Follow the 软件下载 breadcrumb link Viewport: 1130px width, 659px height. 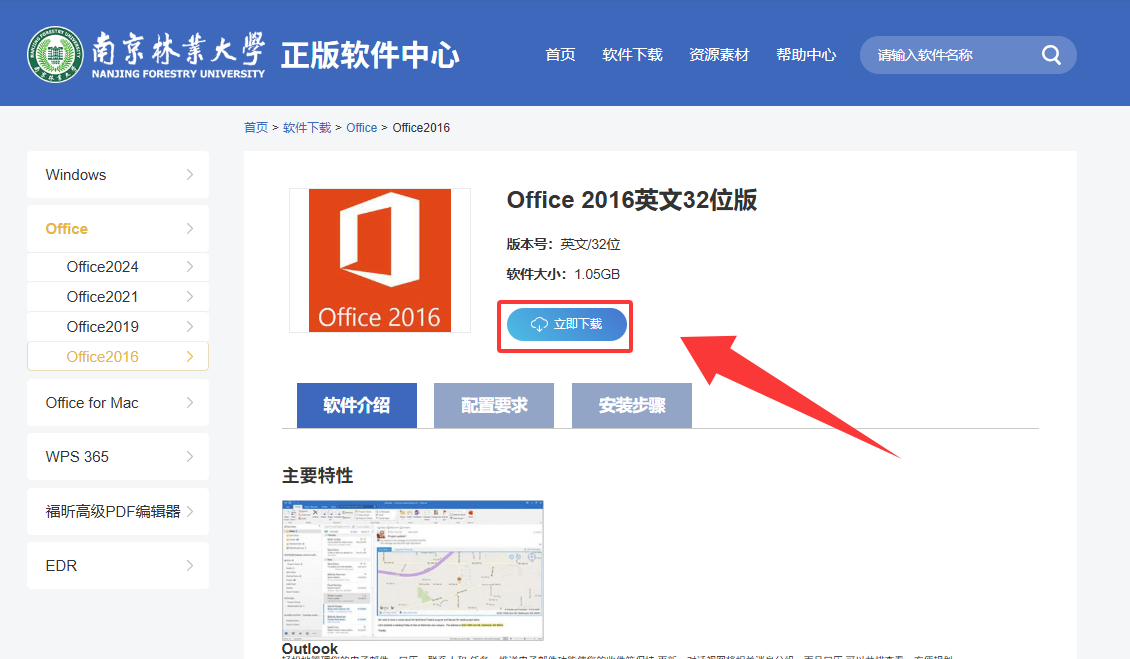pyautogui.click(x=307, y=128)
